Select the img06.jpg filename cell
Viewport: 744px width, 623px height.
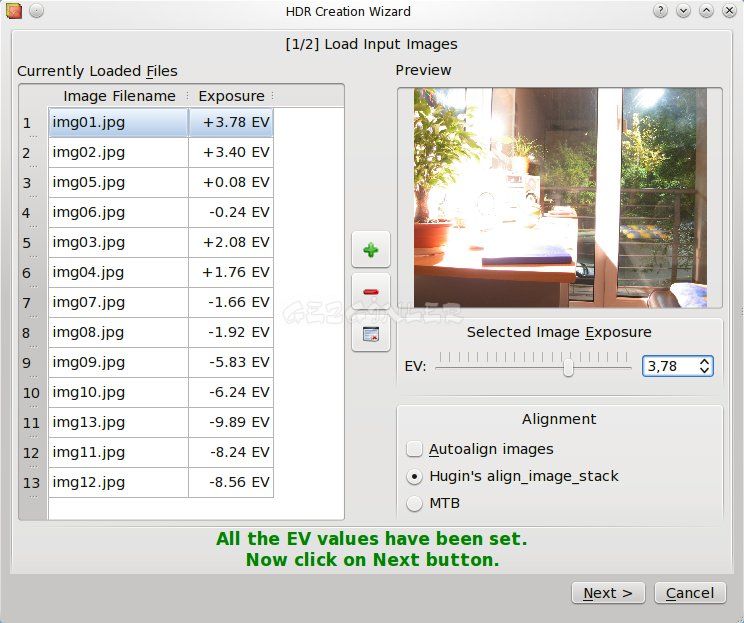click(119, 212)
